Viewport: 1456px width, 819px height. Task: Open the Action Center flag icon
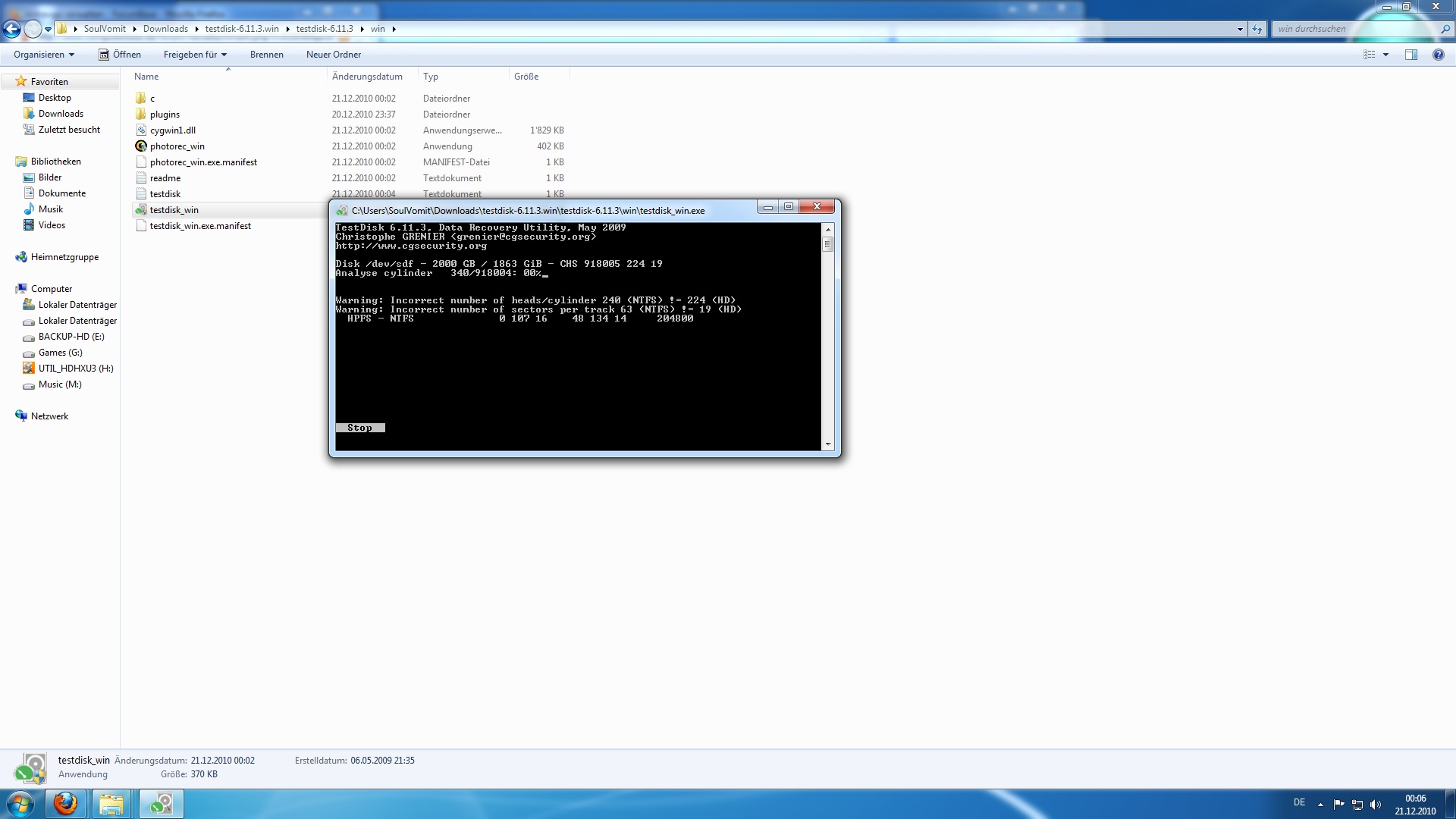click(1338, 804)
